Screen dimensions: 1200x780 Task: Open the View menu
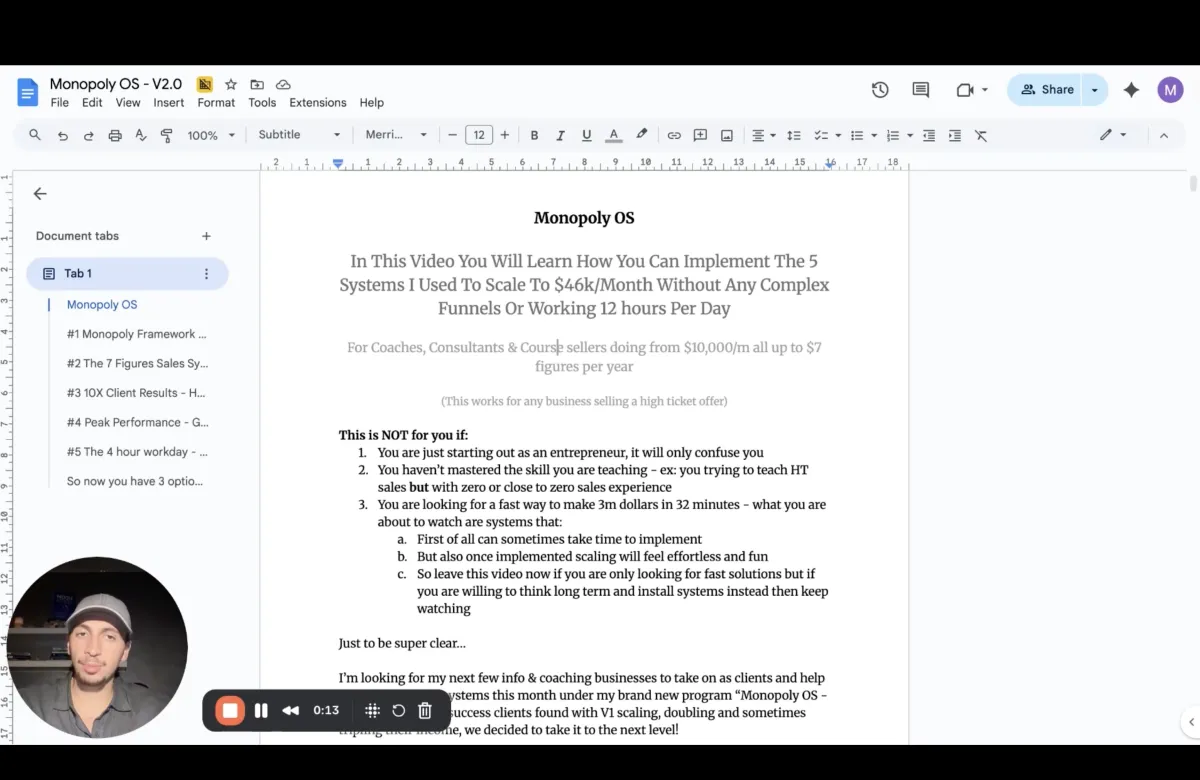[x=128, y=103]
